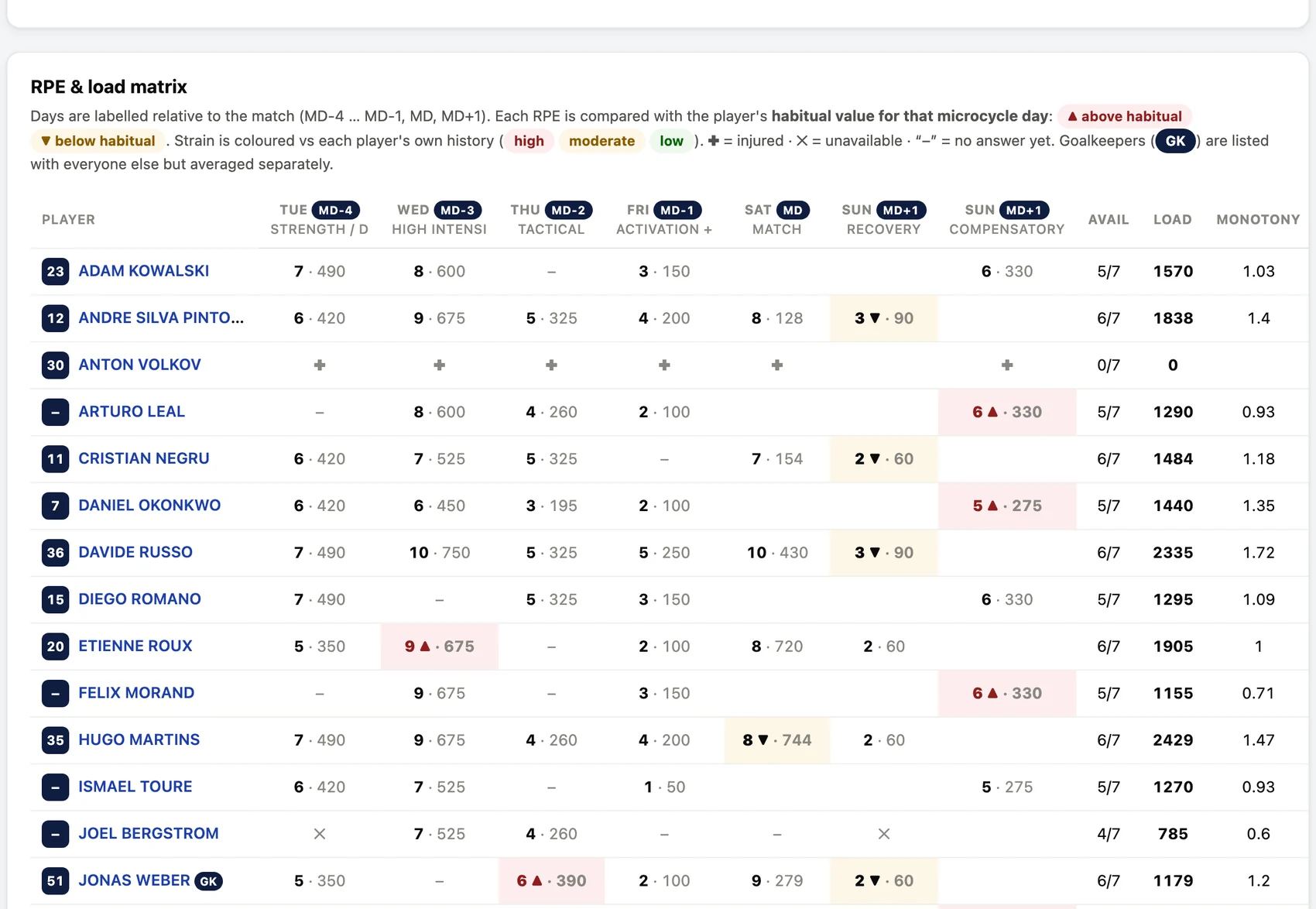Open Anton Volkov player link
The height and width of the screenshot is (909, 1316).
coord(139,365)
